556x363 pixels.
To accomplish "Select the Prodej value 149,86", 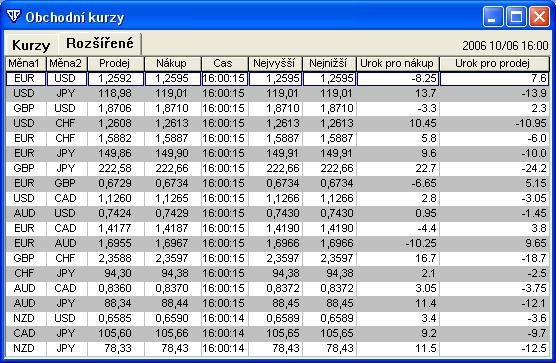I will point(116,153).
